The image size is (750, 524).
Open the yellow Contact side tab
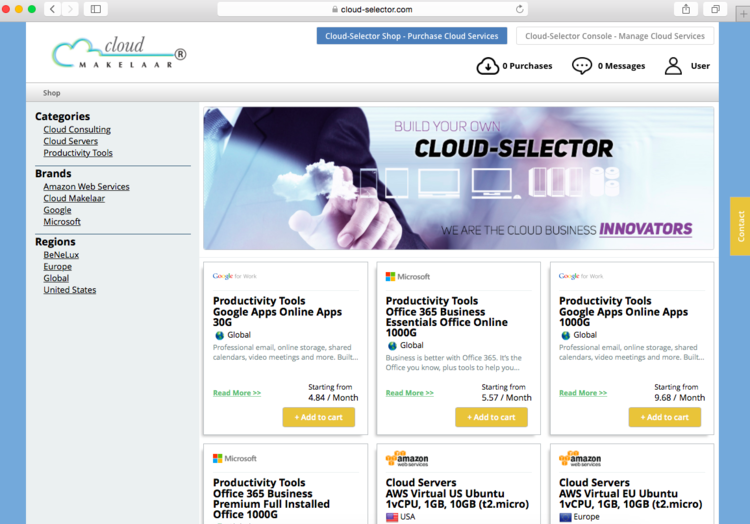click(740, 226)
